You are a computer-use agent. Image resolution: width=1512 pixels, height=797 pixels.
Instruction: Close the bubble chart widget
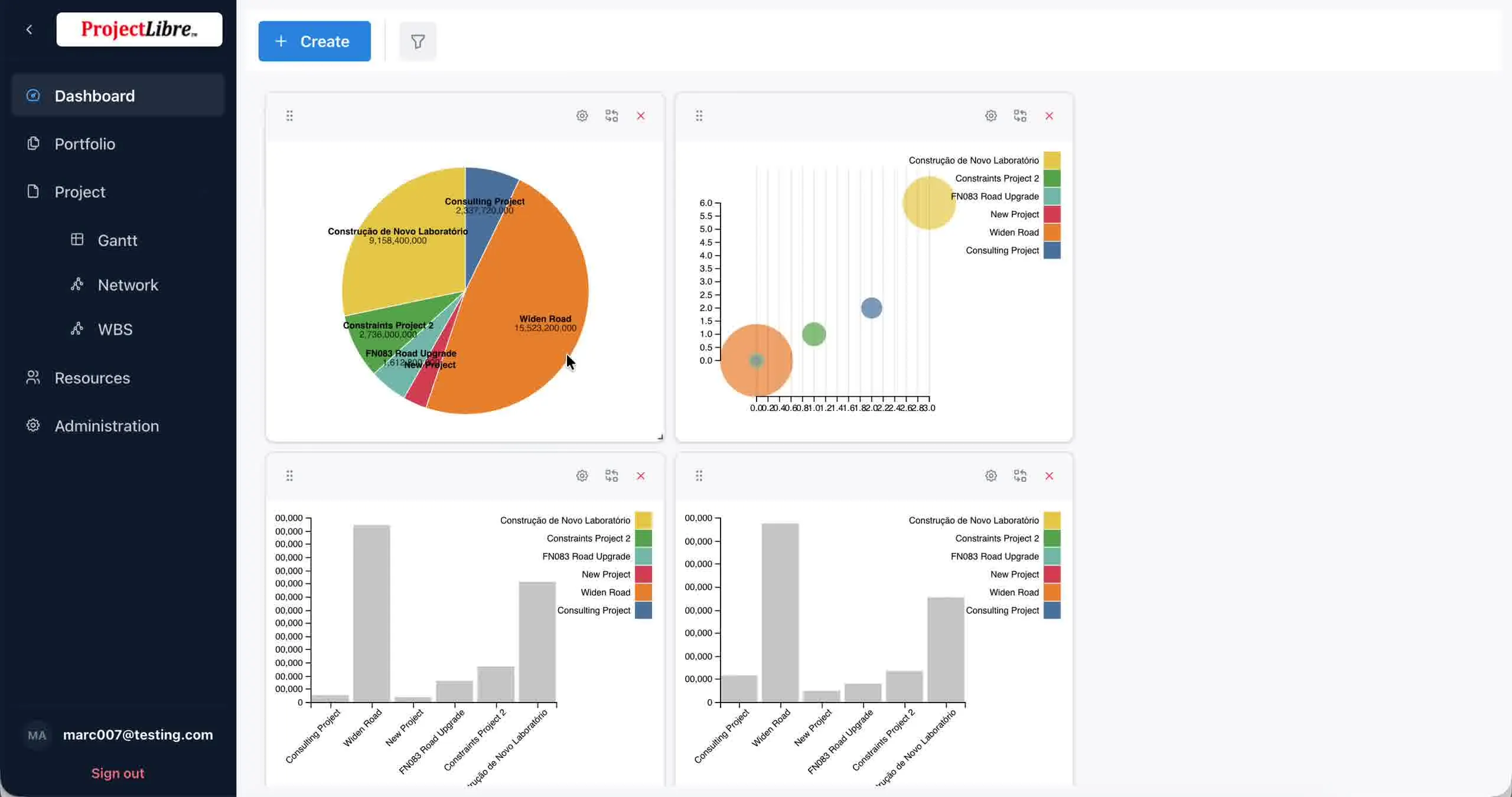1049,116
